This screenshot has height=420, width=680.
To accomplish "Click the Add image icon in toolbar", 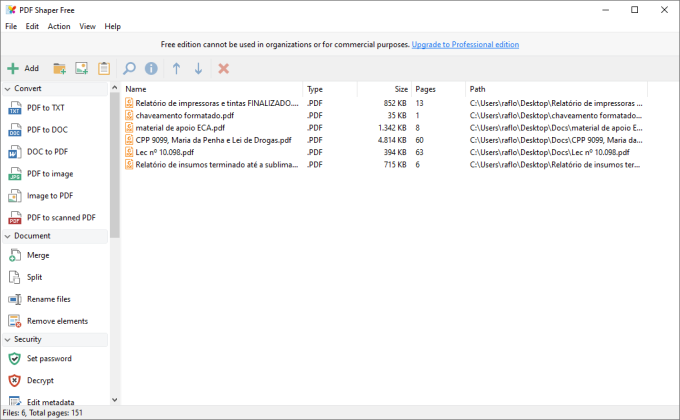I will (x=82, y=69).
